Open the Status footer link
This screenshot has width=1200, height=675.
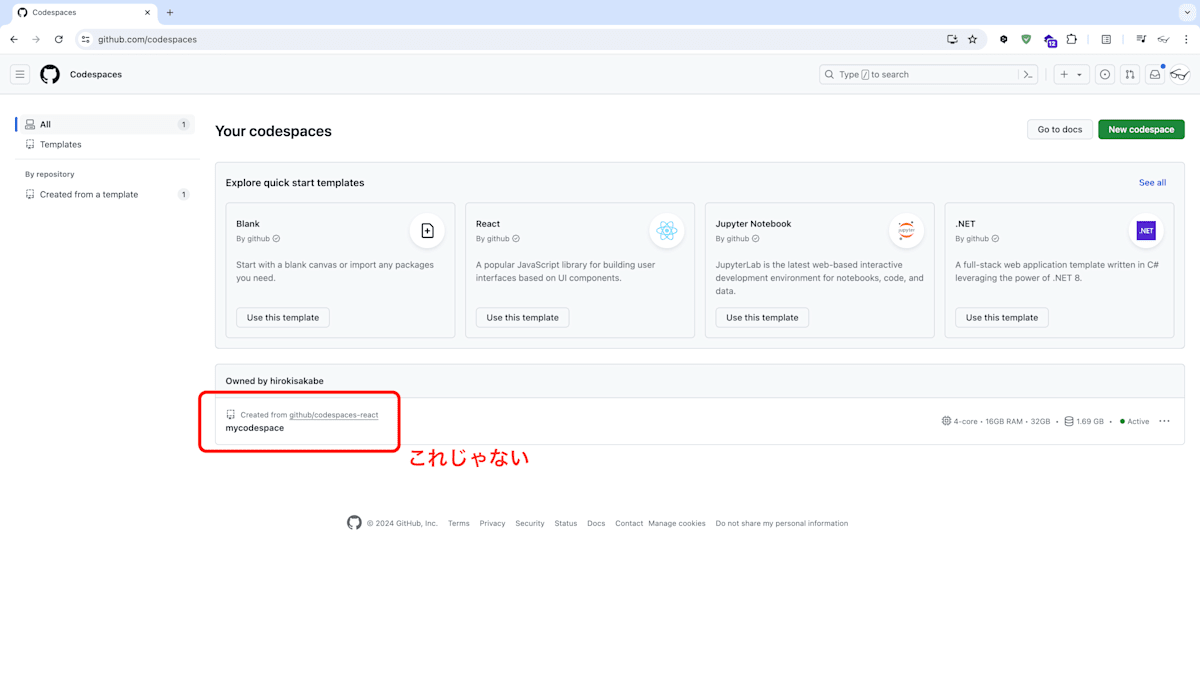click(x=566, y=523)
